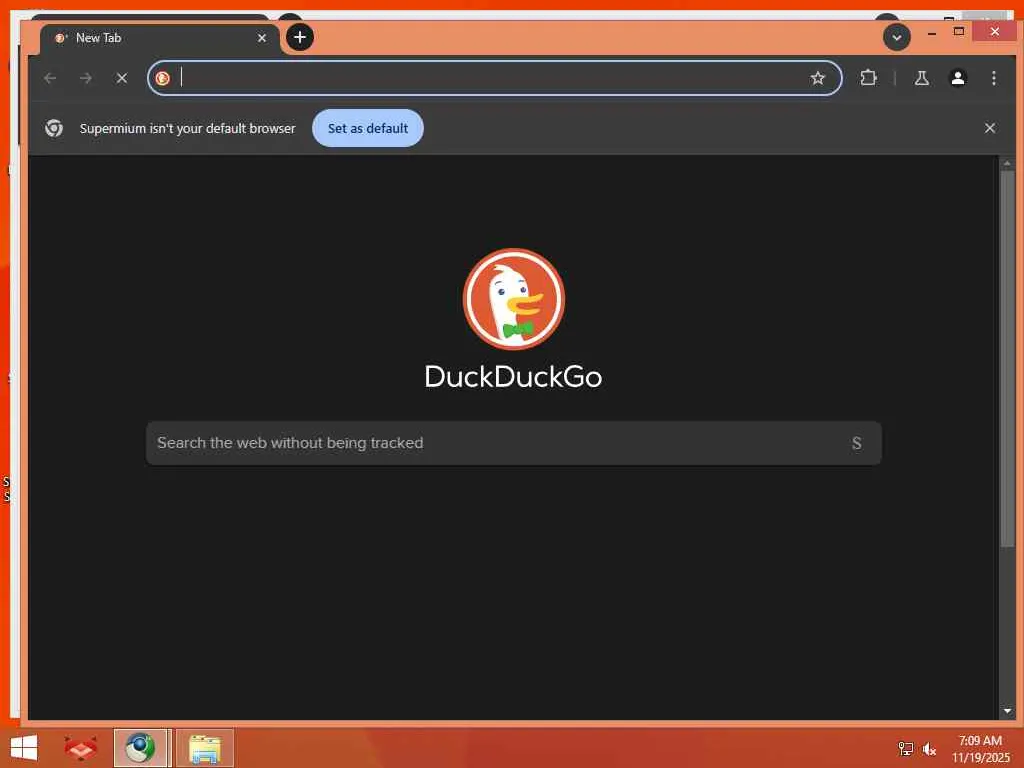1024x768 pixels.
Task: Click the DuckDuckGo title text
Action: (513, 377)
